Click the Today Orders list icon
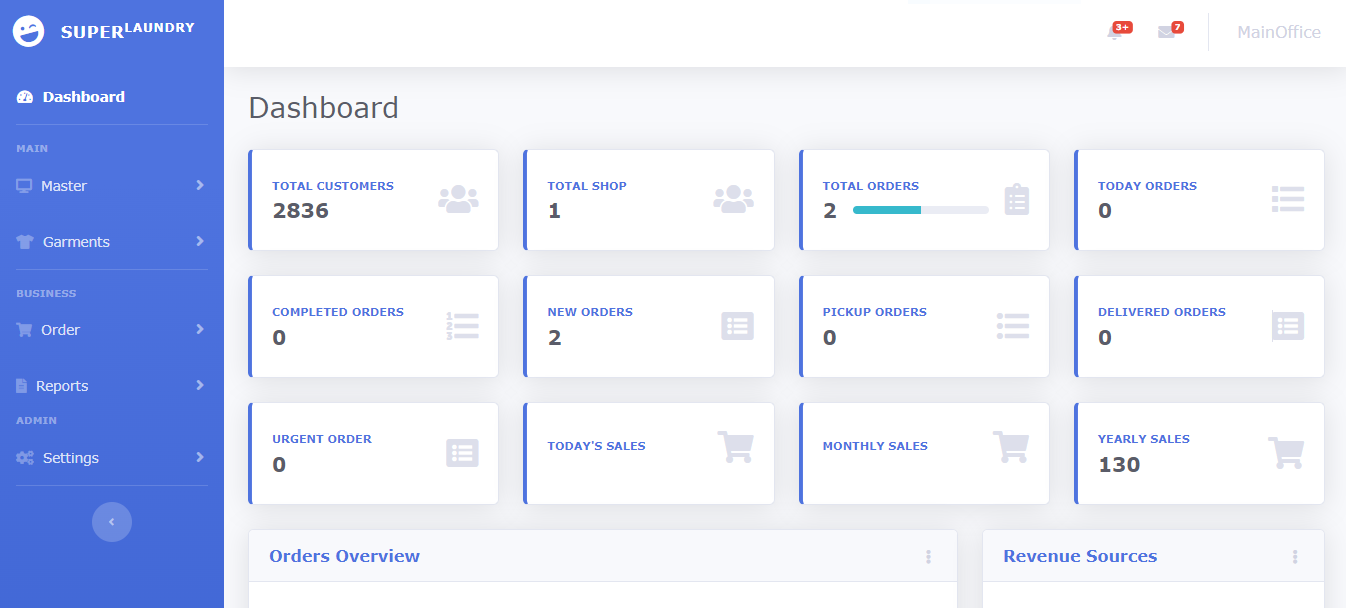The image size is (1346, 608). tap(1288, 199)
